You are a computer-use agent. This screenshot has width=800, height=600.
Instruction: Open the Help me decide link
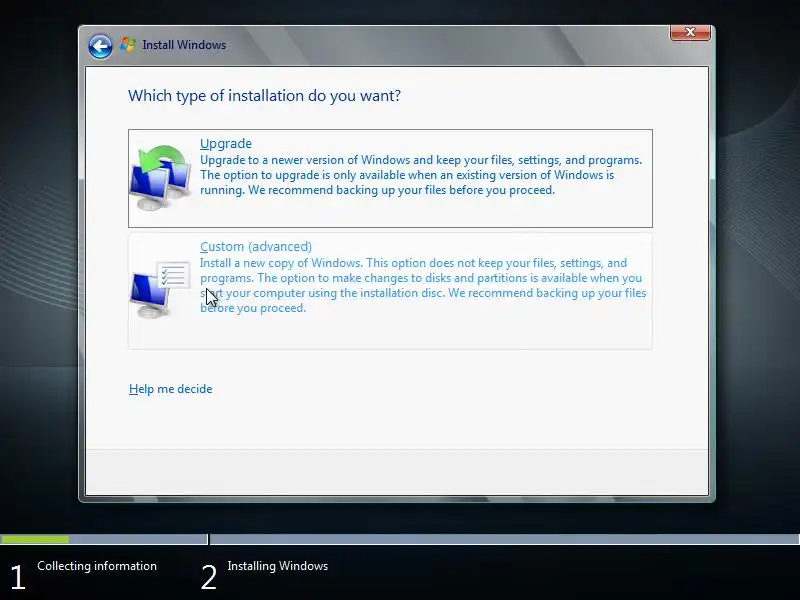(x=170, y=389)
